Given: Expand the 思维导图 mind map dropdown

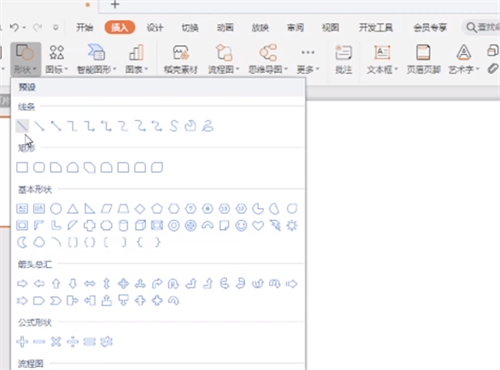Looking at the screenshot, I should [x=268, y=59].
